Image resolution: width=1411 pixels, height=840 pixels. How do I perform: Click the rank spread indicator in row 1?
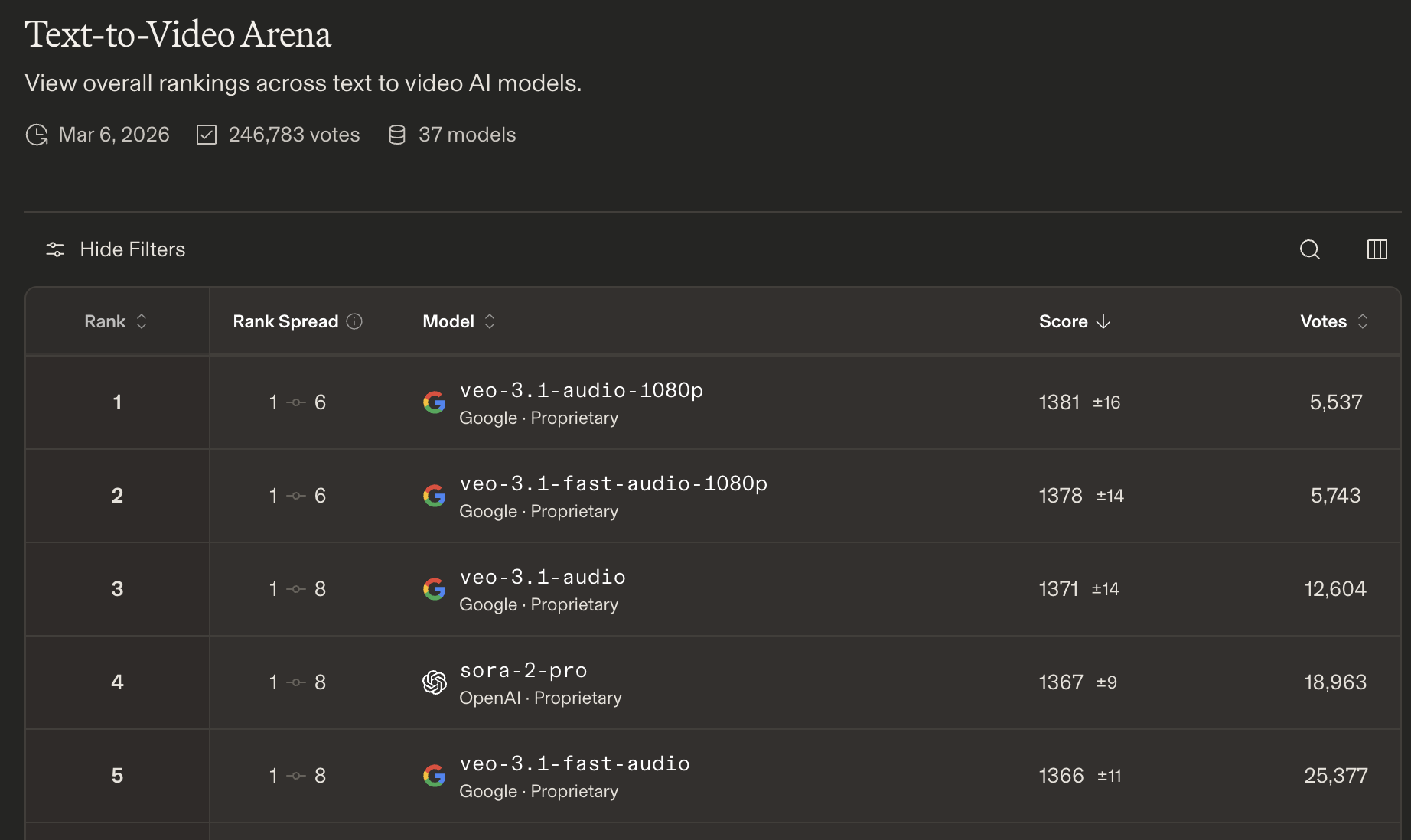(297, 402)
